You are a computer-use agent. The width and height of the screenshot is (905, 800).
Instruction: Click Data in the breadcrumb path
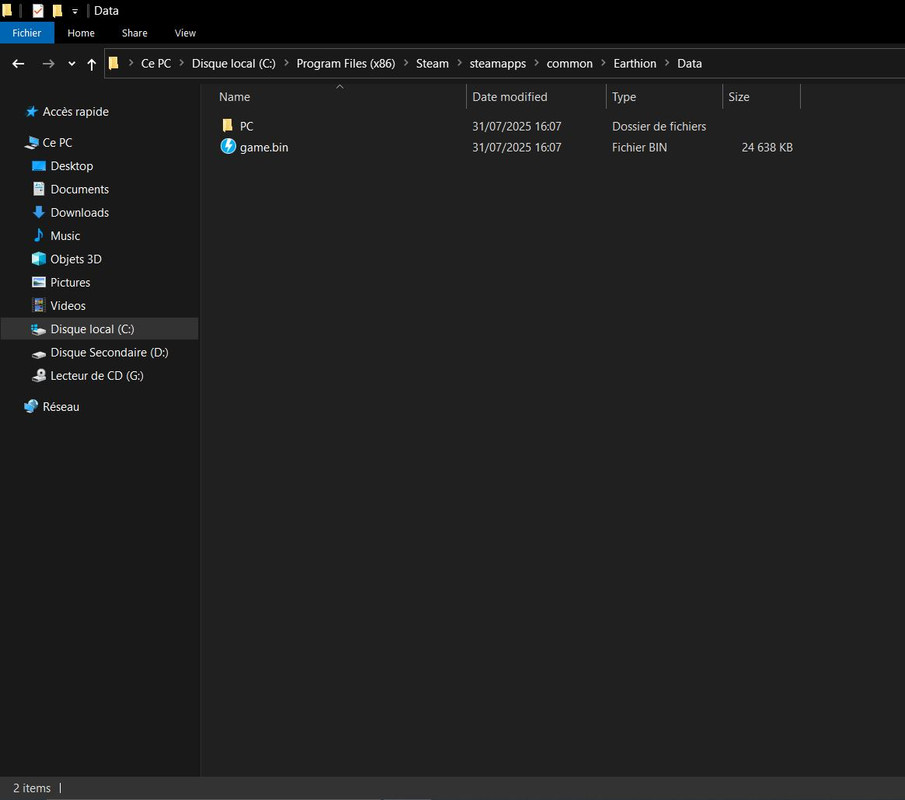coord(690,63)
